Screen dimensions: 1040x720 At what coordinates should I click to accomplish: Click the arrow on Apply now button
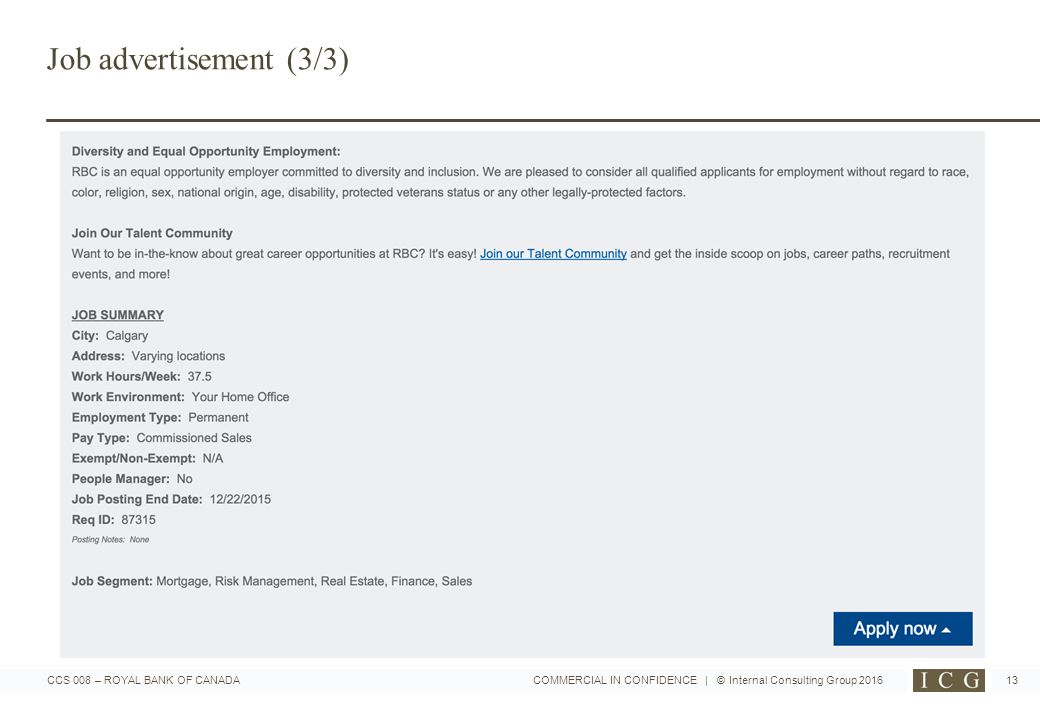click(946, 630)
